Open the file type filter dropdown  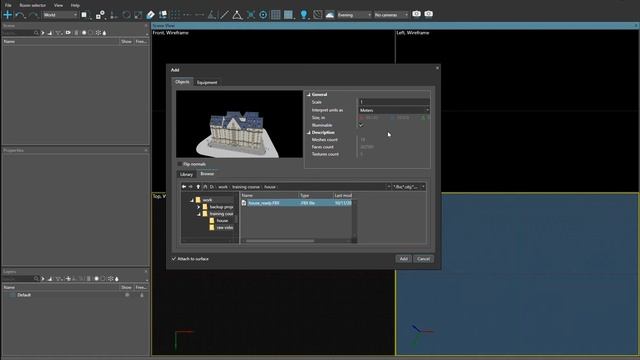(x=409, y=187)
